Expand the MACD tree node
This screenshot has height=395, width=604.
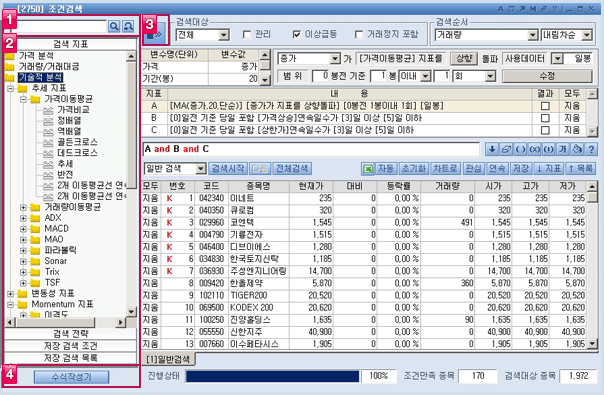click(x=23, y=229)
